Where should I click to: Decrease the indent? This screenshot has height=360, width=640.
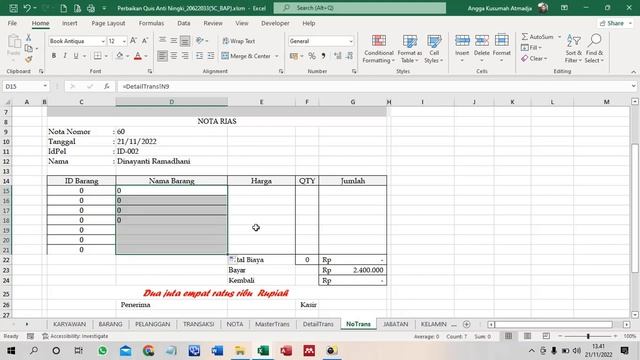pyautogui.click(x=199, y=56)
